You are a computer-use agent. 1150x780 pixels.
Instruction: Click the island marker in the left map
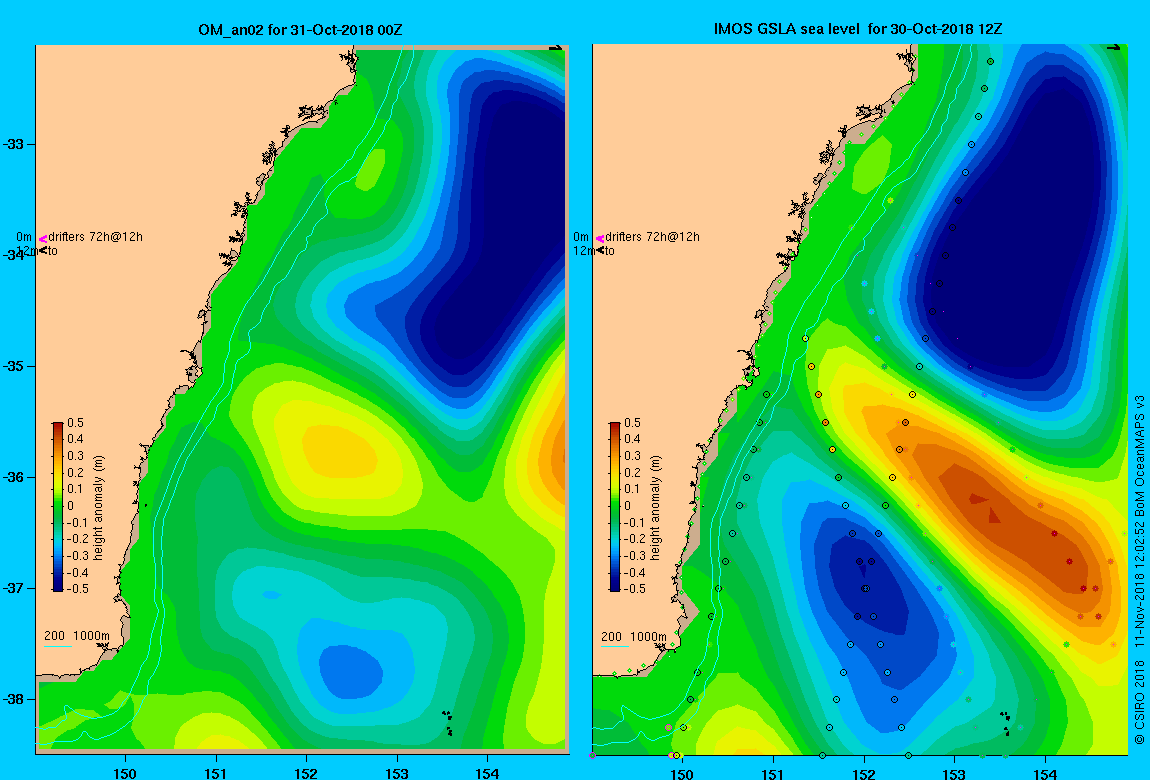(x=447, y=722)
